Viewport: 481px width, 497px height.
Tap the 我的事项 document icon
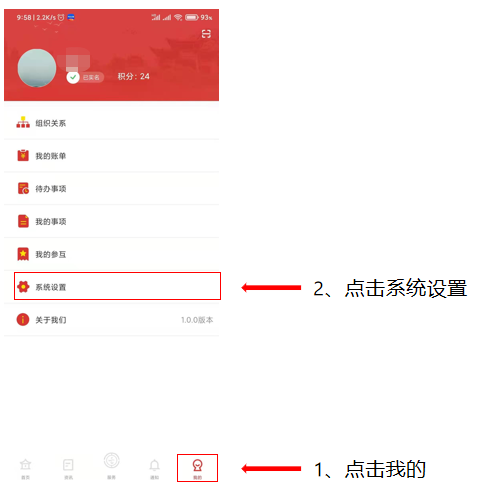point(23,221)
